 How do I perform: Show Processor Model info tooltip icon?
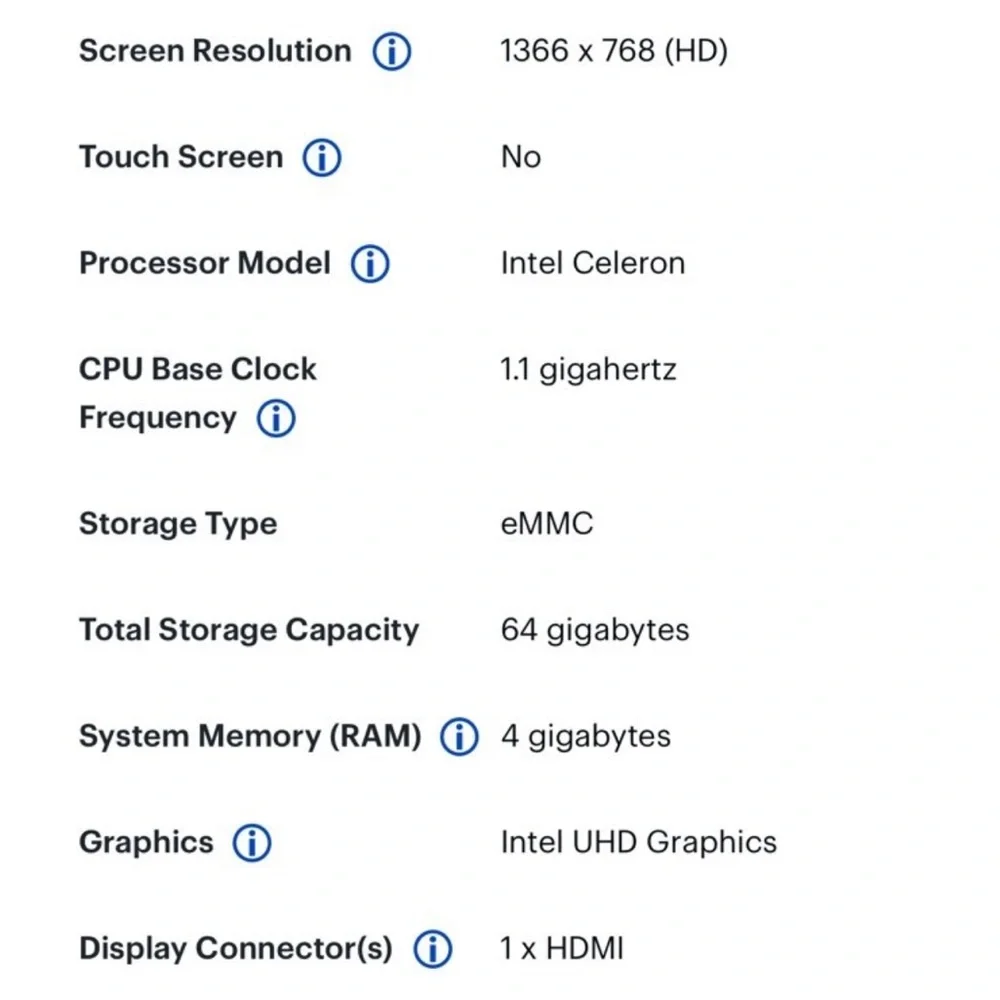pyautogui.click(x=370, y=263)
